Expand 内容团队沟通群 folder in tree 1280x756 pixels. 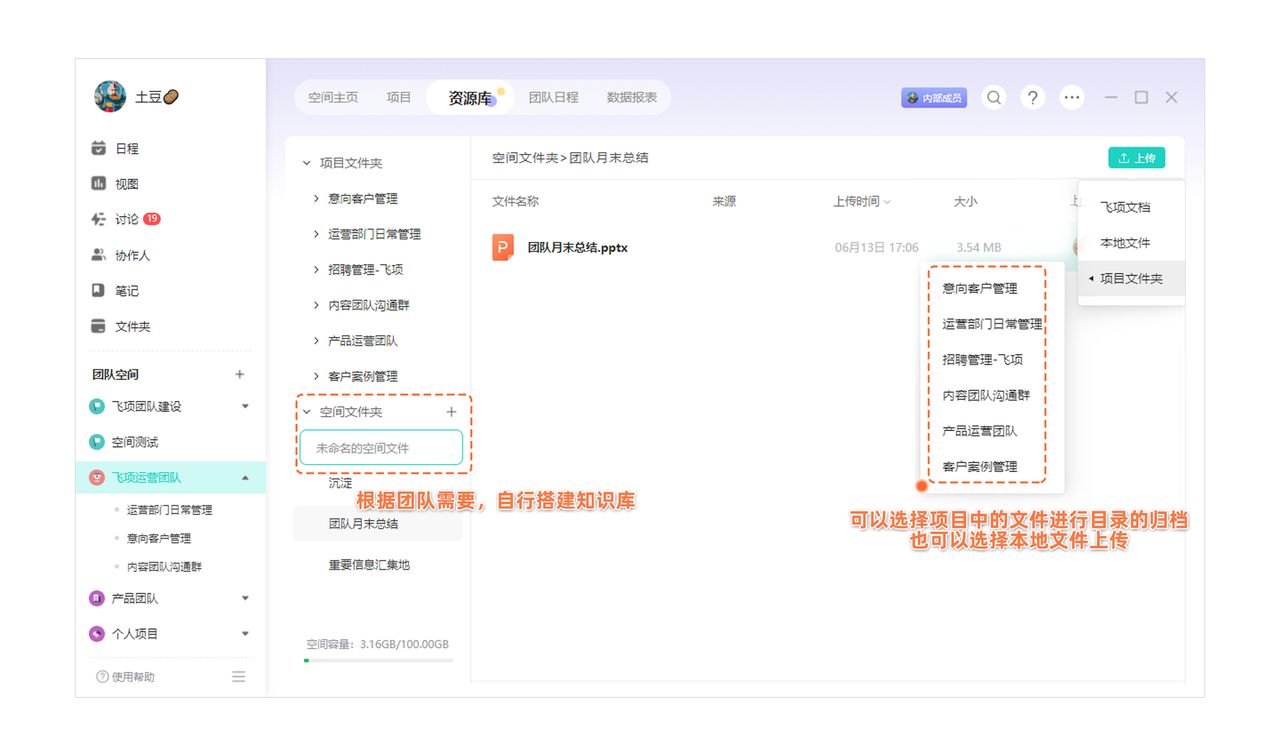(x=316, y=305)
